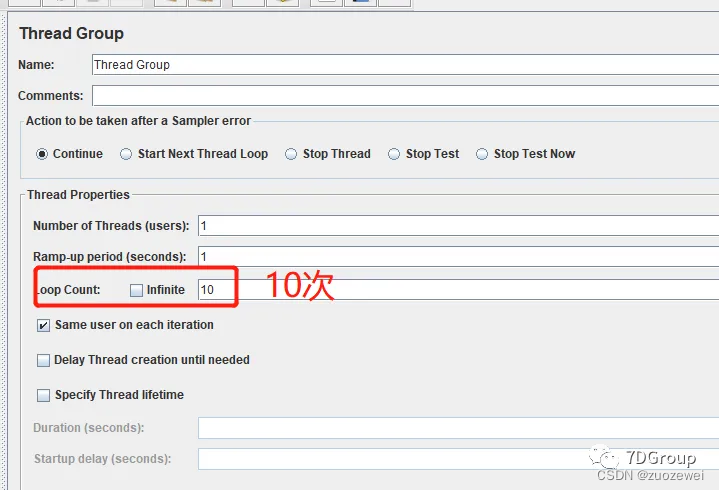Click the "Thread Properties" section title
The width and height of the screenshot is (719, 490).
coord(78,195)
